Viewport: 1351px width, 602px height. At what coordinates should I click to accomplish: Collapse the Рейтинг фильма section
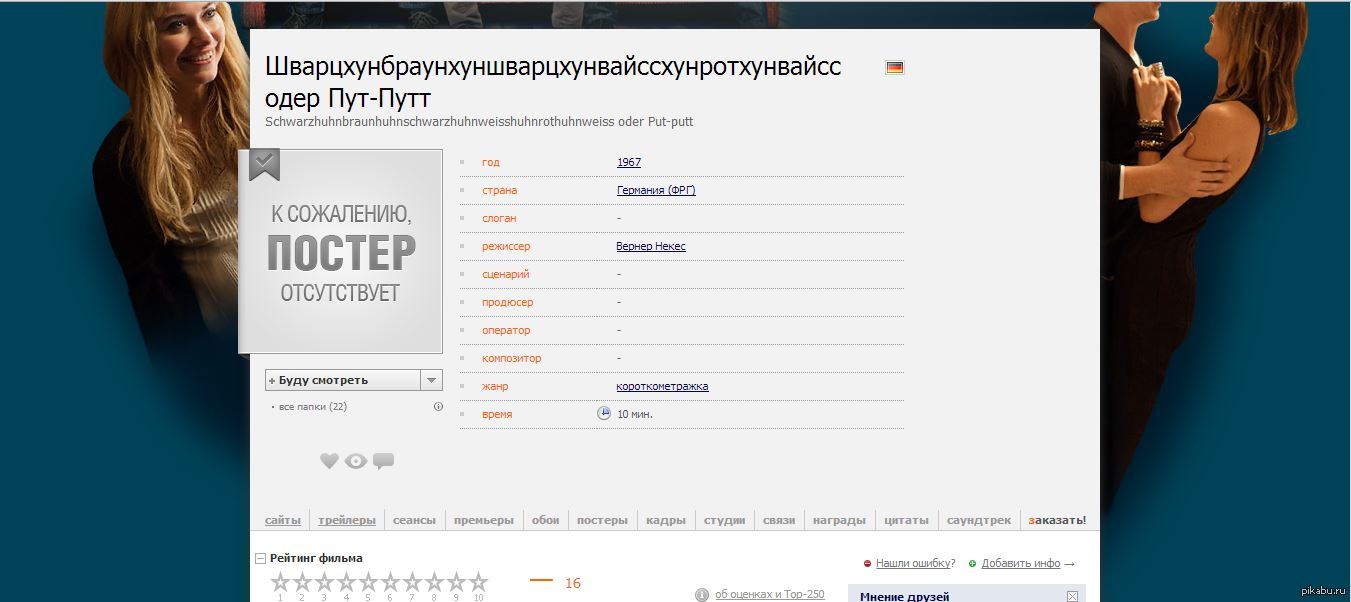point(260,559)
